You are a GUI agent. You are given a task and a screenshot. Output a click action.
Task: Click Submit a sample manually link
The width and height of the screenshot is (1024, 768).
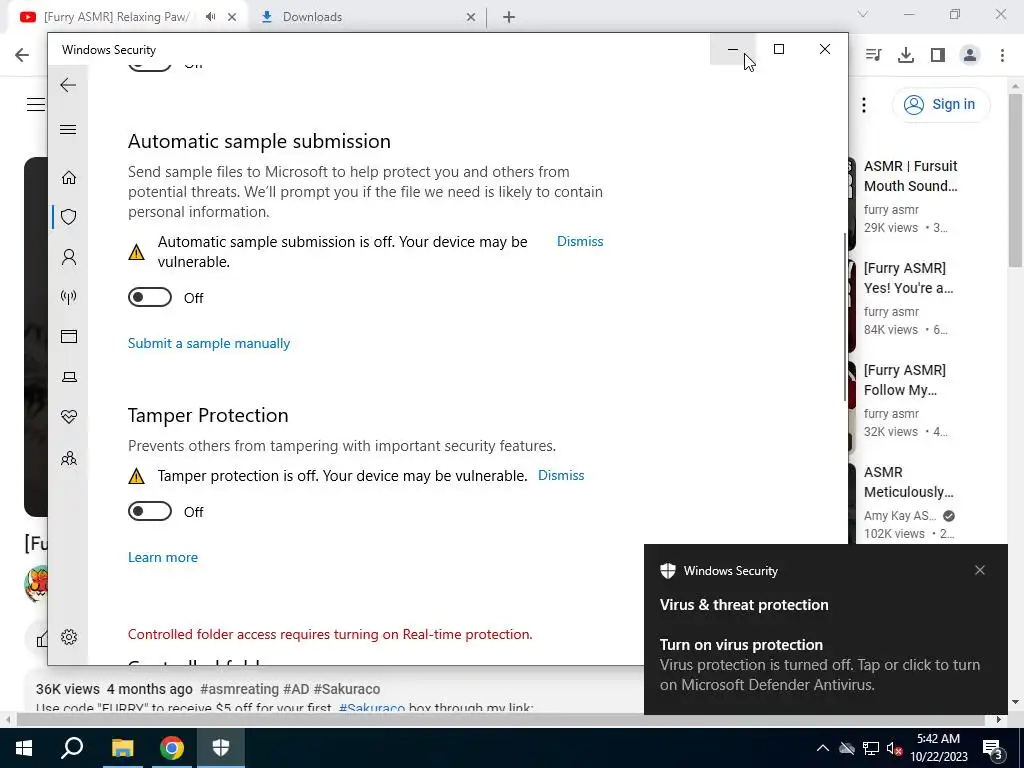point(209,344)
